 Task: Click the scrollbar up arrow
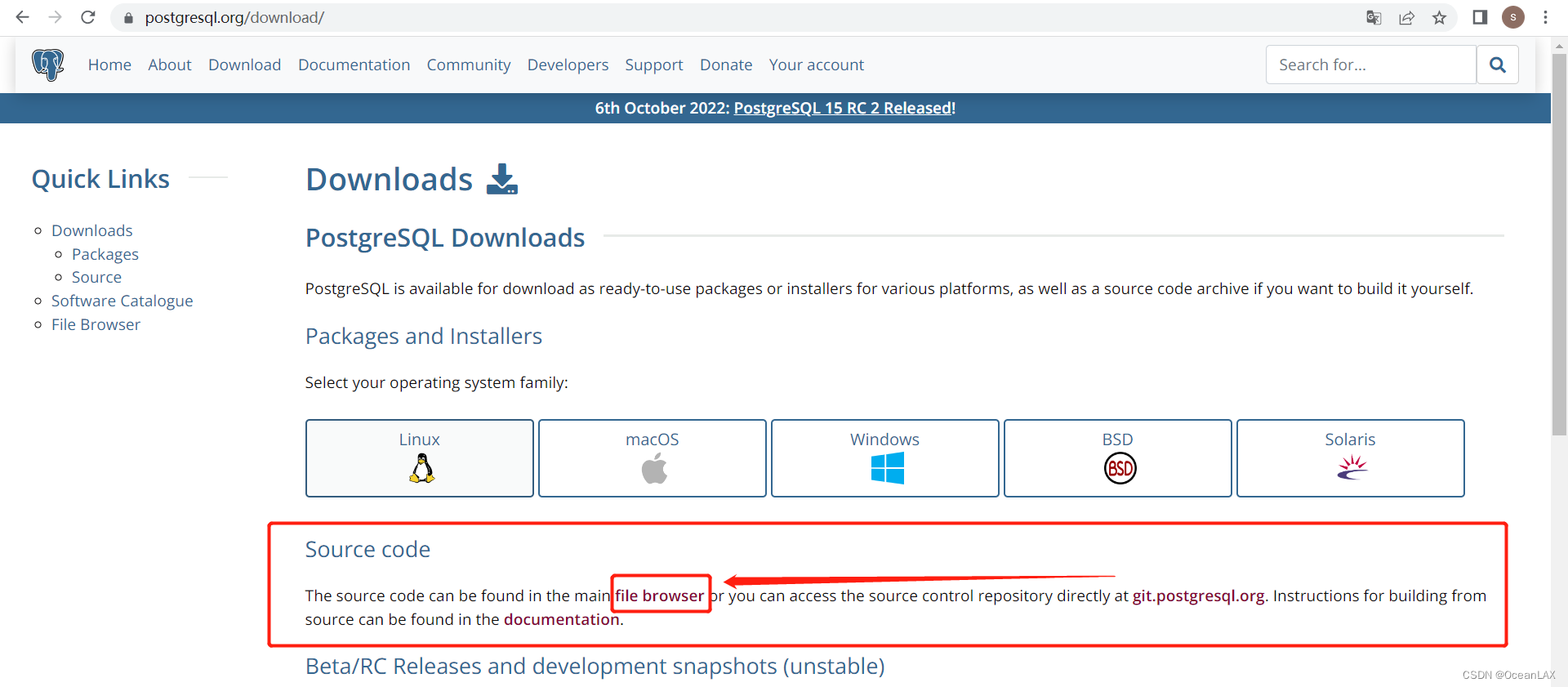point(1559,45)
